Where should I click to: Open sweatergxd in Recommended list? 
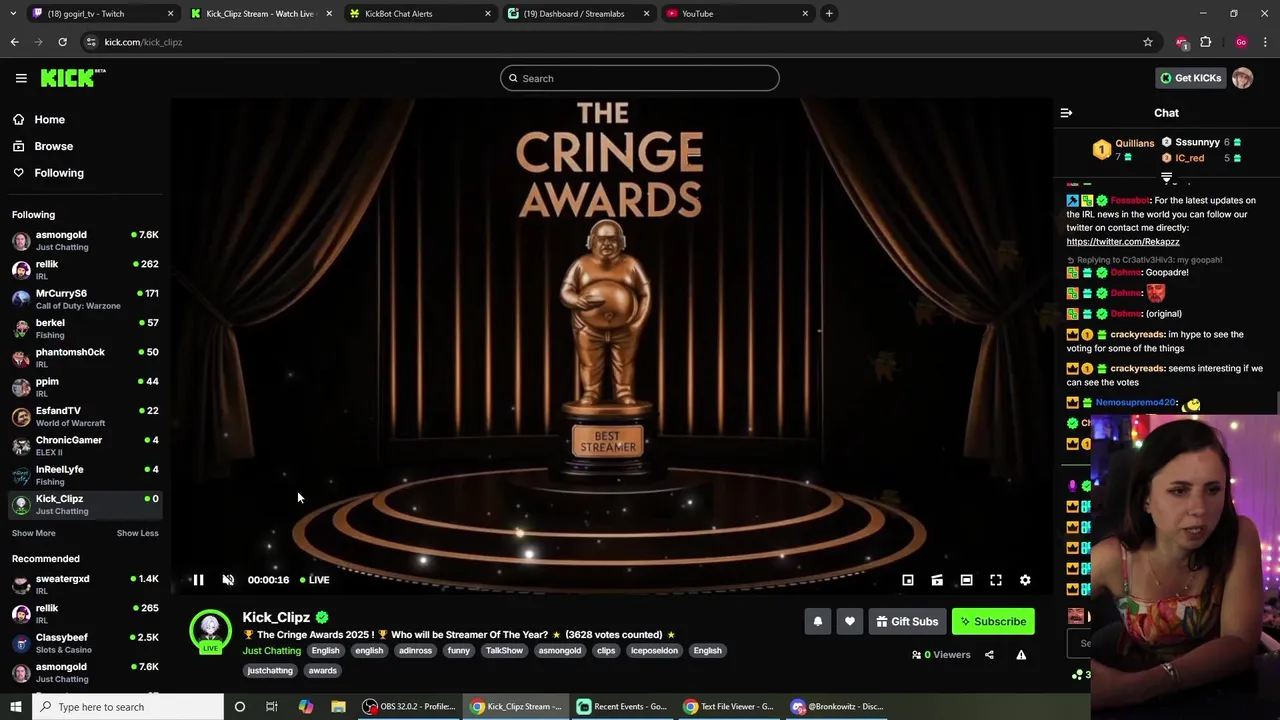click(x=85, y=585)
